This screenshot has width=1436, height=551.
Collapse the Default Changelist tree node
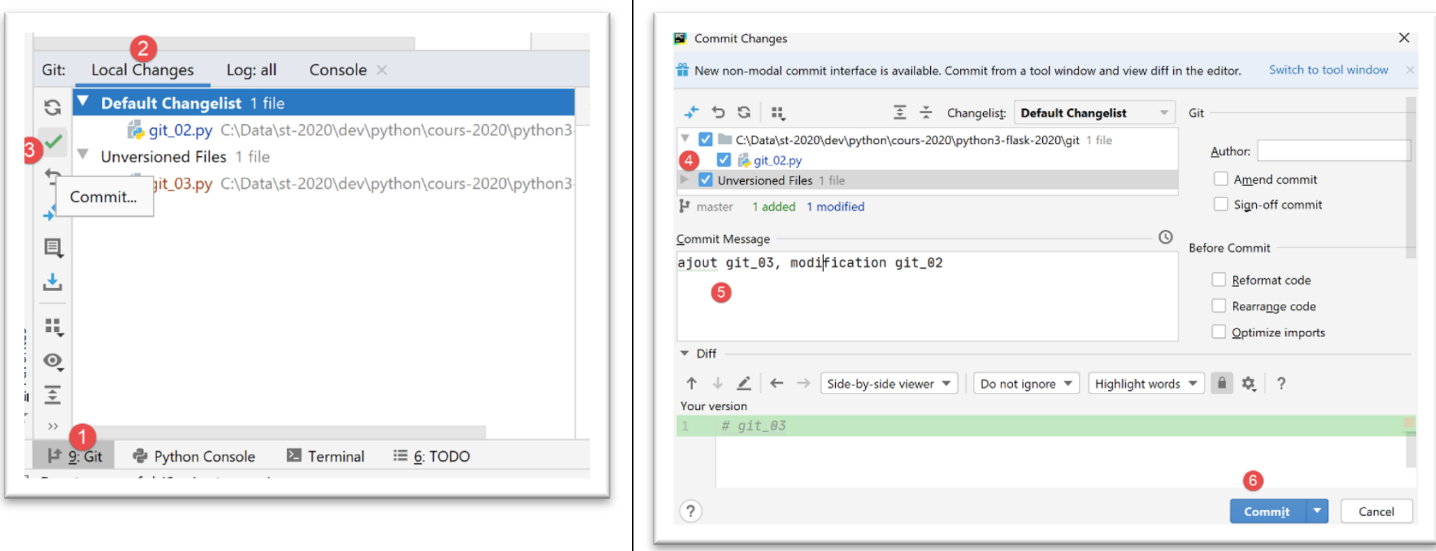[83, 102]
